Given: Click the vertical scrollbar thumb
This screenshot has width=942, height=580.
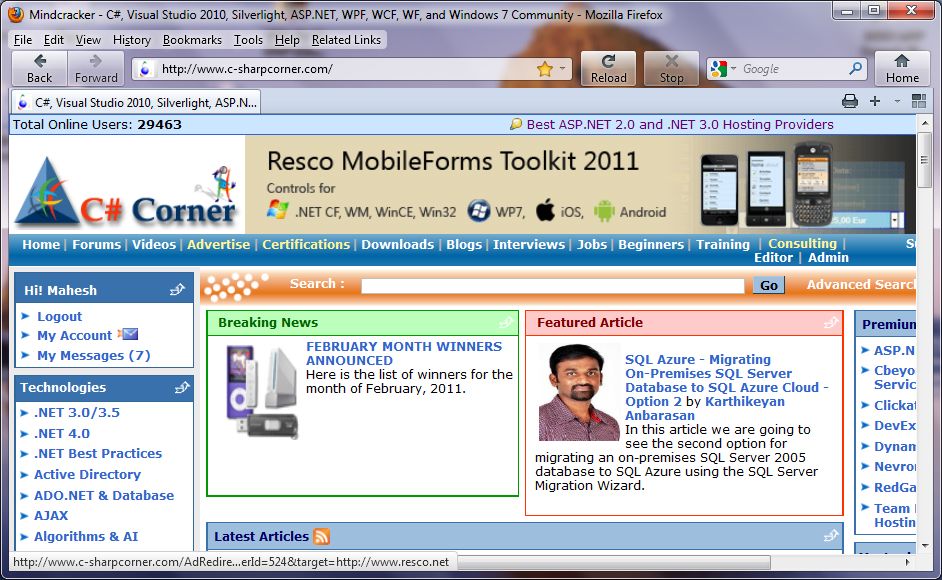Looking at the screenshot, I should coord(925,160).
